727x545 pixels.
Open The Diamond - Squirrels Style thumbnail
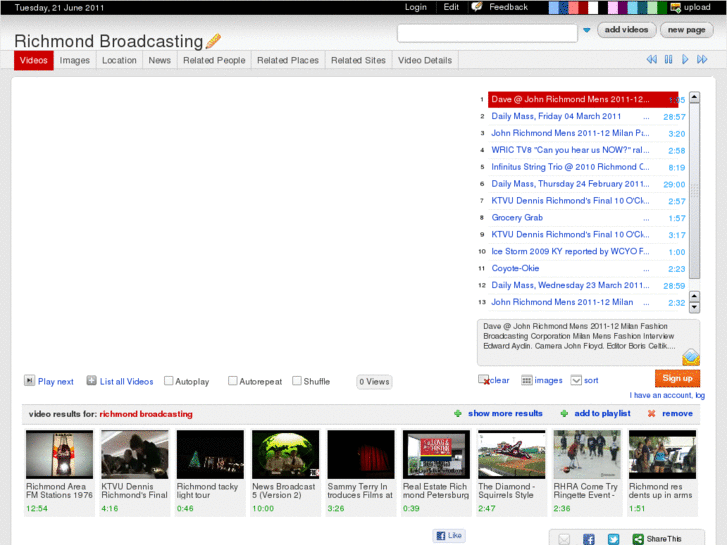[511, 454]
